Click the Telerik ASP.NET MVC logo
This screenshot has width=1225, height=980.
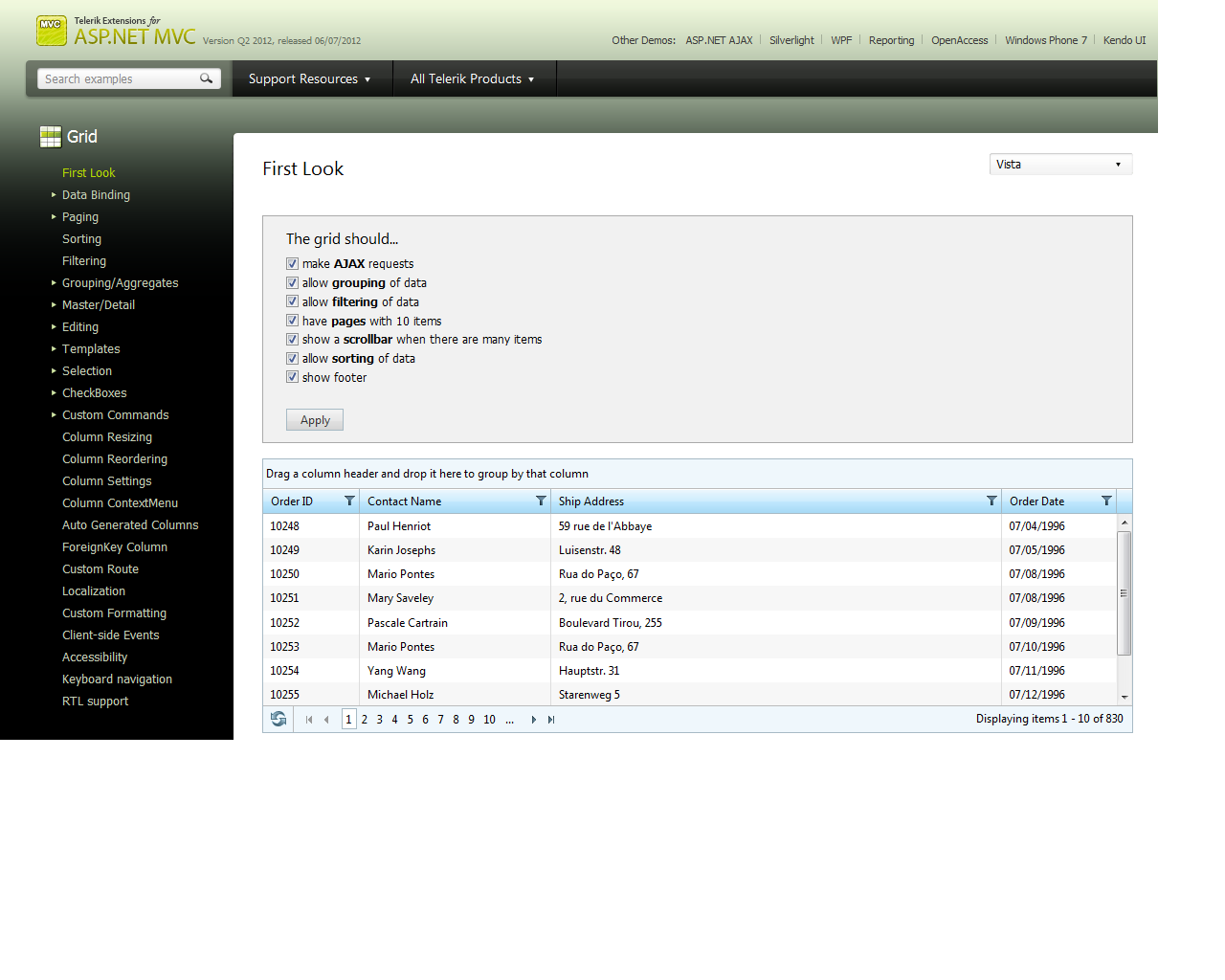(x=116, y=32)
